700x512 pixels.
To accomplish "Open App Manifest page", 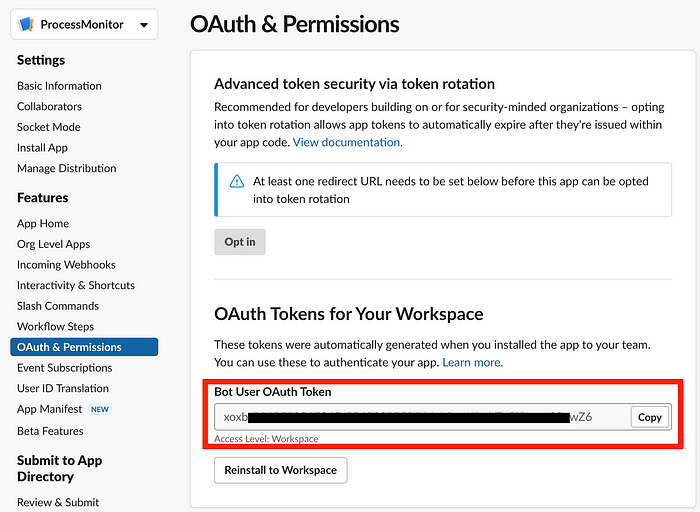I will tap(50, 409).
